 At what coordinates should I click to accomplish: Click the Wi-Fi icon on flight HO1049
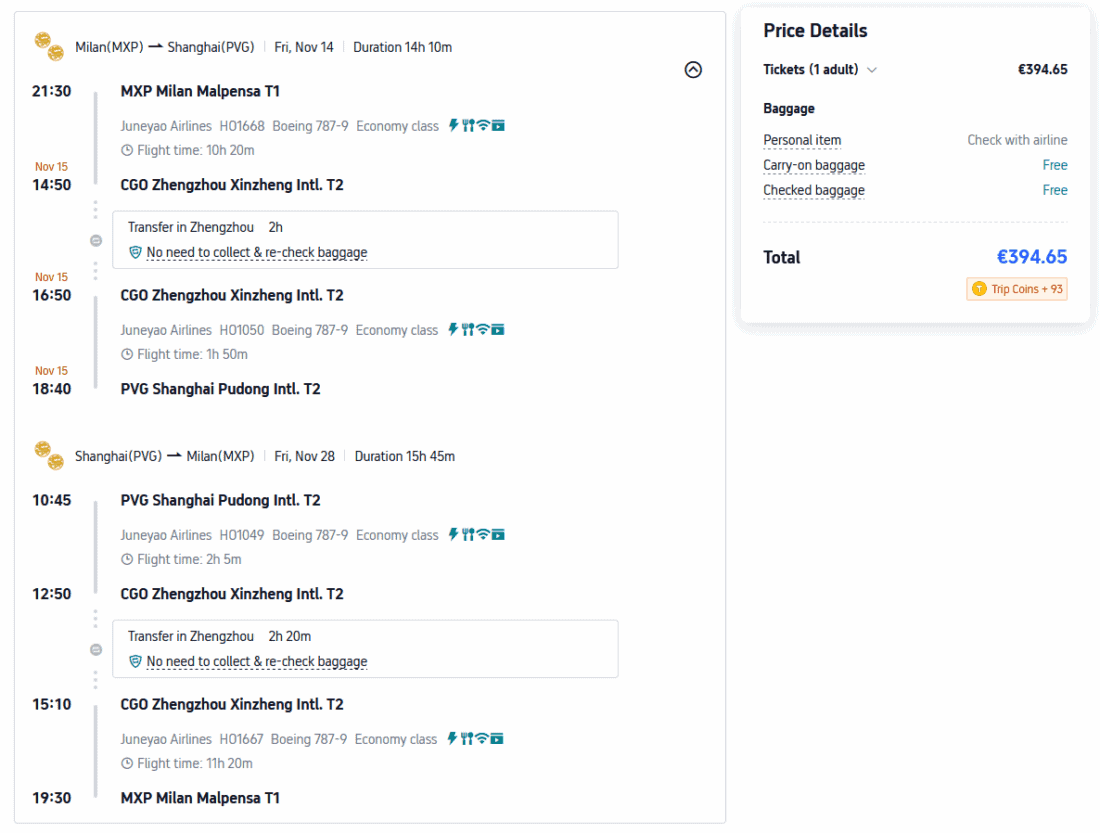coord(483,534)
